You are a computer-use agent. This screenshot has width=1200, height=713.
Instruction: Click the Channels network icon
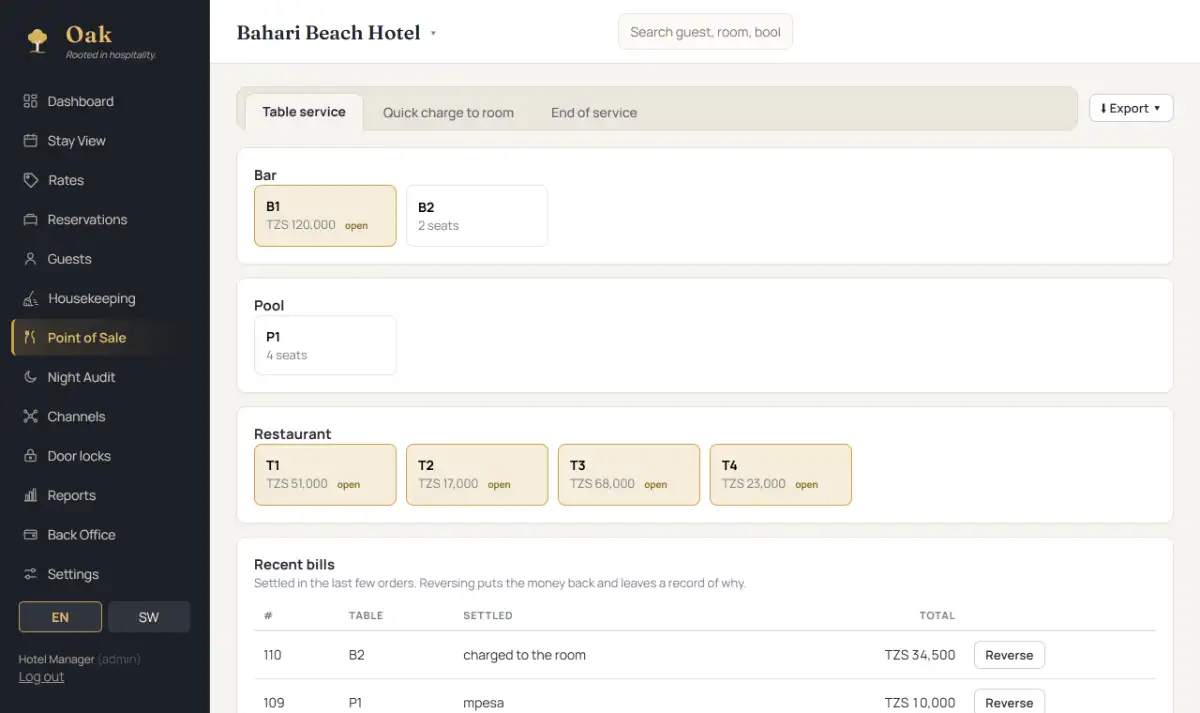click(x=30, y=417)
